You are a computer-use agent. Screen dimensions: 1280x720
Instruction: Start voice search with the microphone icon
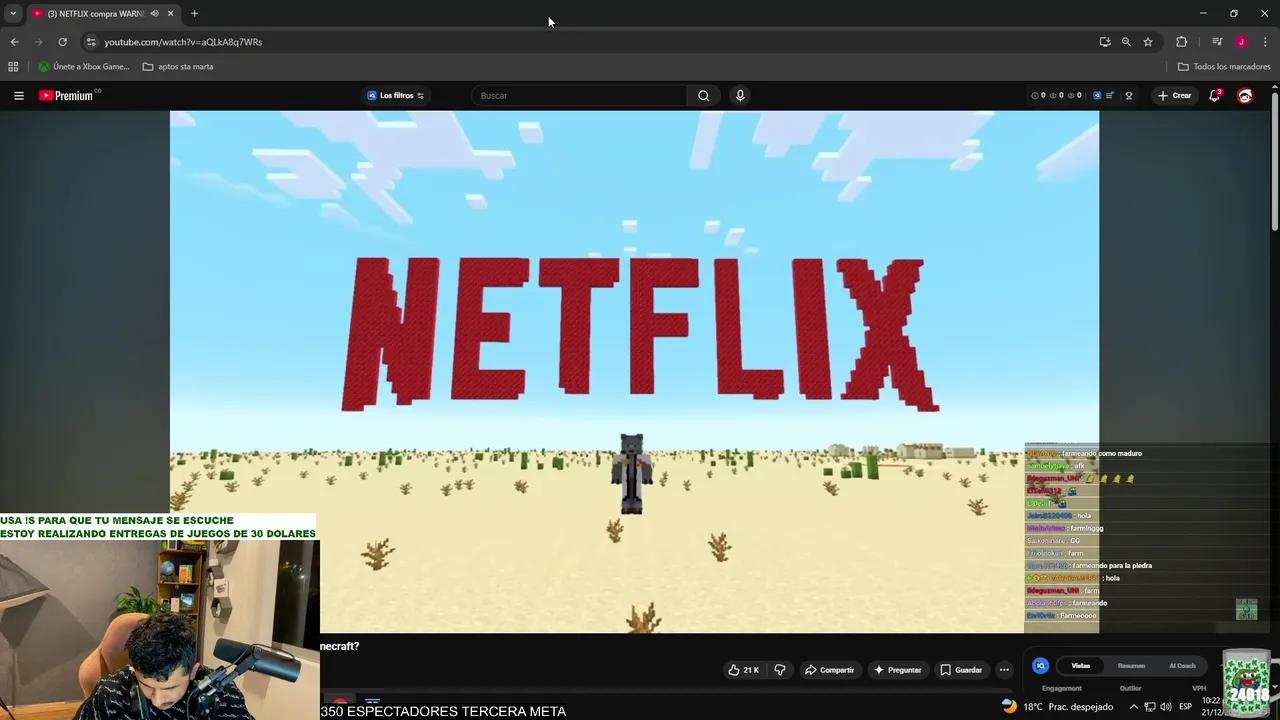click(x=740, y=96)
